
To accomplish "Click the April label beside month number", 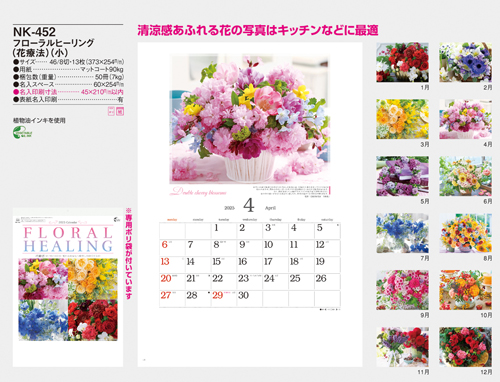I will (270, 208).
